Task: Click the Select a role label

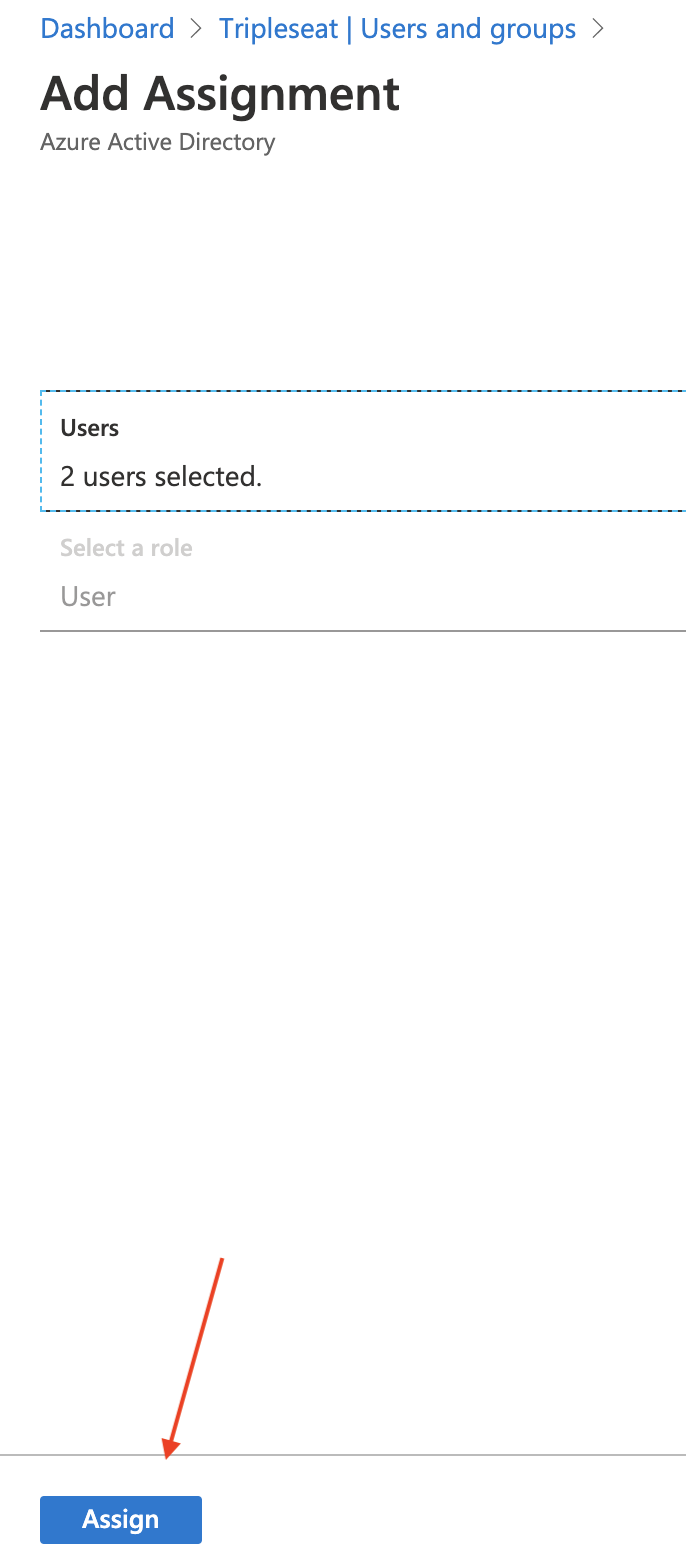Action: click(x=126, y=548)
